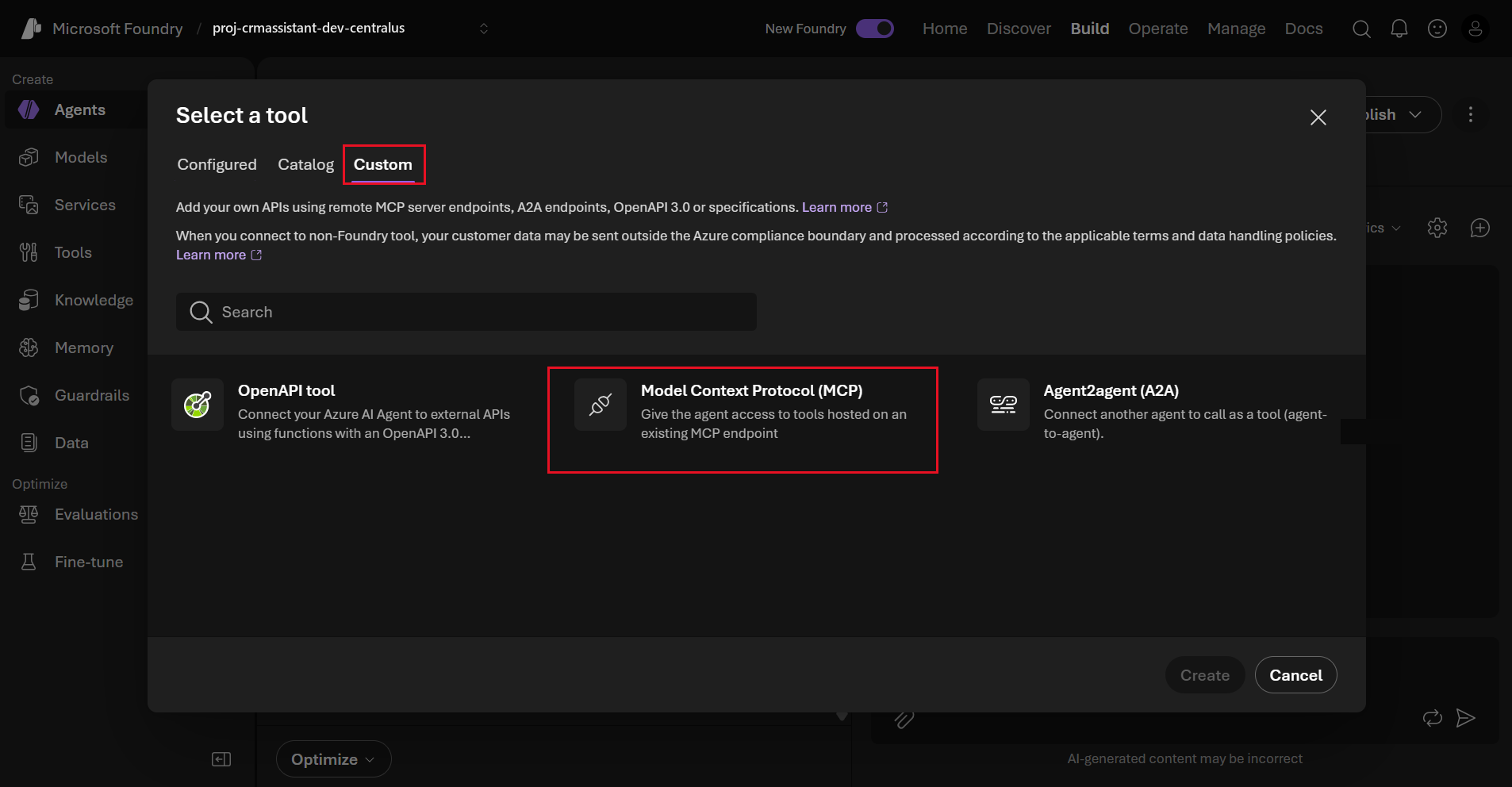Open the user account avatar icon
Image resolution: width=1512 pixels, height=787 pixels.
1476,29
